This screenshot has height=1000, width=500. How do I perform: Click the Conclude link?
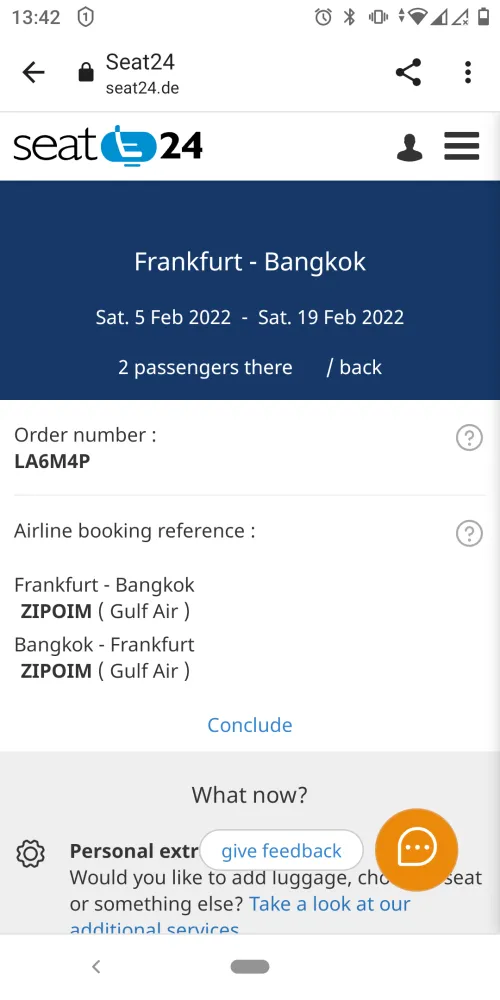coord(250,724)
